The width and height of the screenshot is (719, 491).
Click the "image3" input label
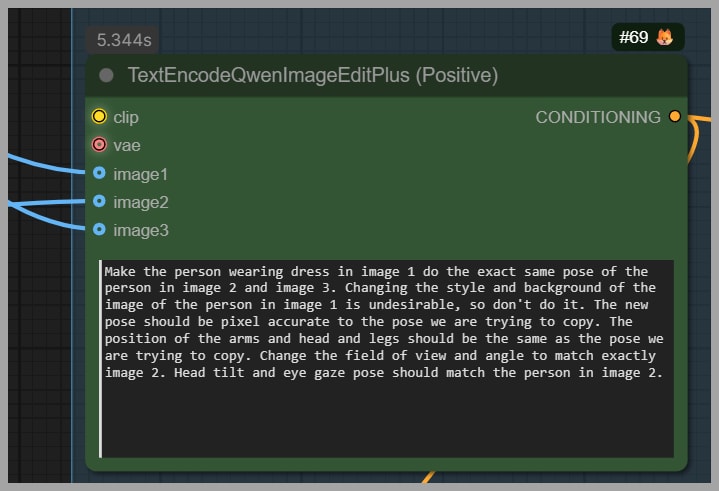click(x=141, y=230)
